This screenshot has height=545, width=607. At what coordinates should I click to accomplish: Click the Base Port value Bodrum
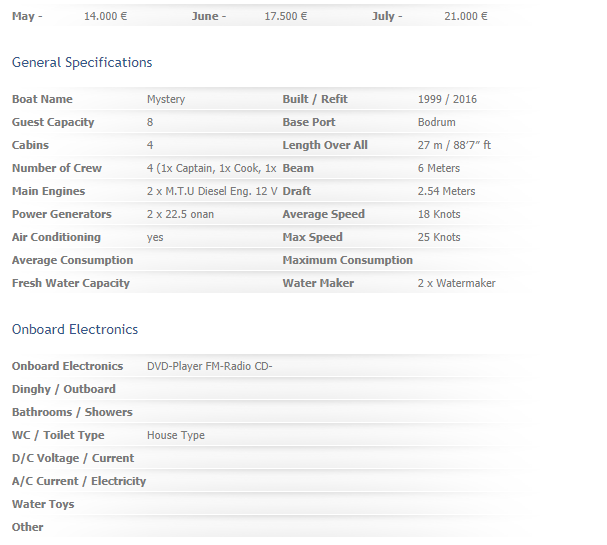pyautogui.click(x=437, y=122)
